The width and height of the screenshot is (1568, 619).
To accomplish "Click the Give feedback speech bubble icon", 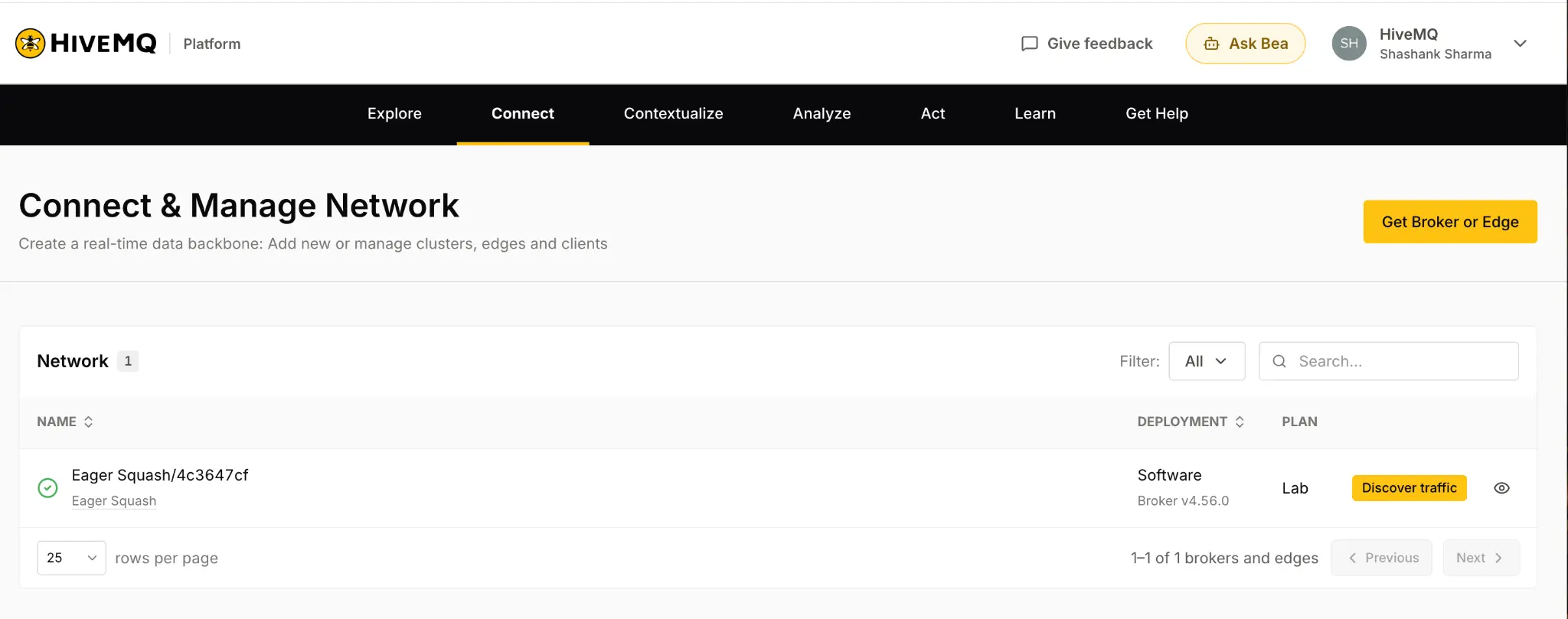I will point(1030,44).
